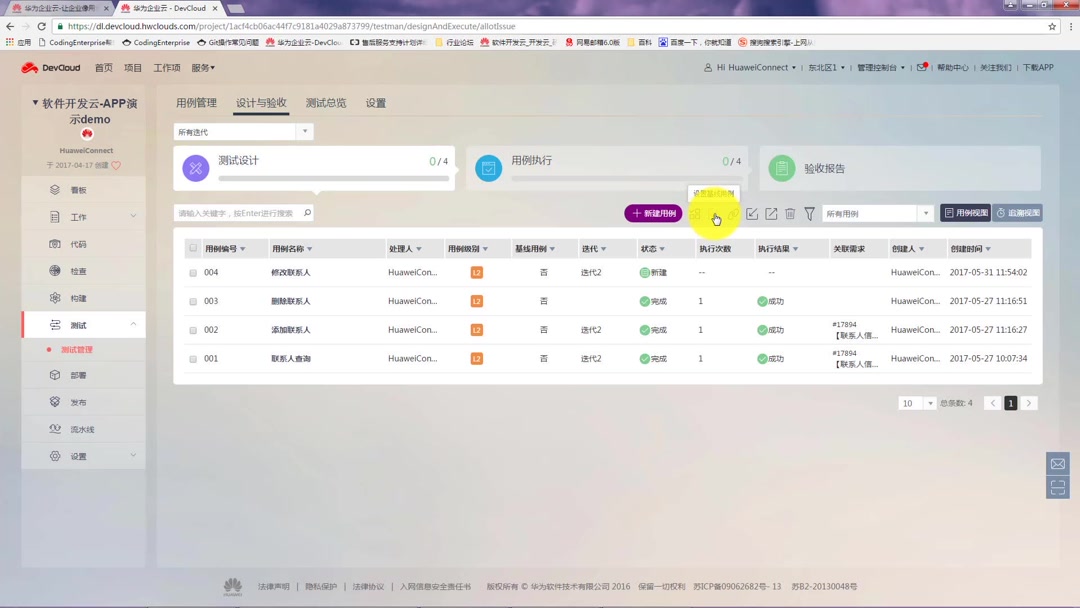
Task: Open the filter funnel icon
Action: (810, 213)
